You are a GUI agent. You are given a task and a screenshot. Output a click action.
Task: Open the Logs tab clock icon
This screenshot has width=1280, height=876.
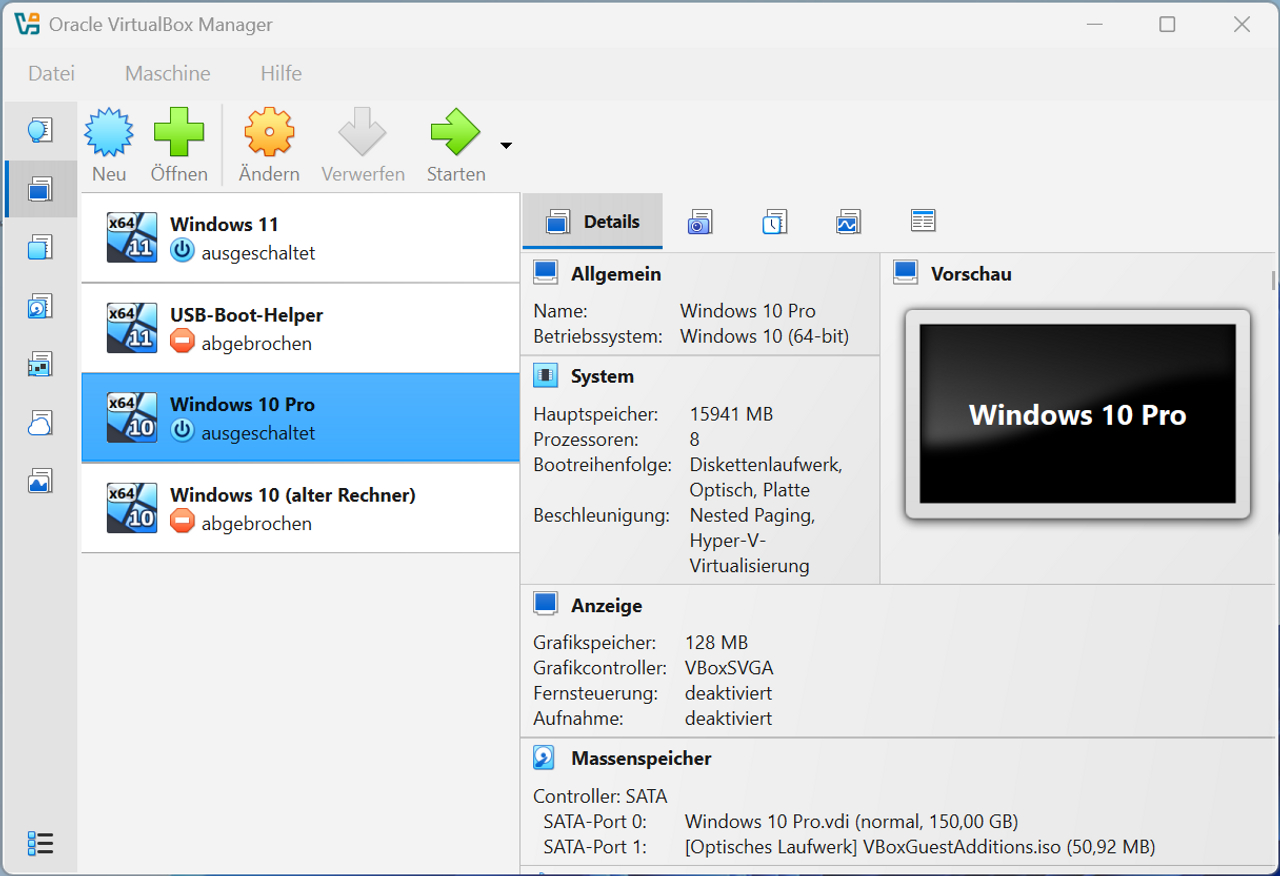(774, 222)
